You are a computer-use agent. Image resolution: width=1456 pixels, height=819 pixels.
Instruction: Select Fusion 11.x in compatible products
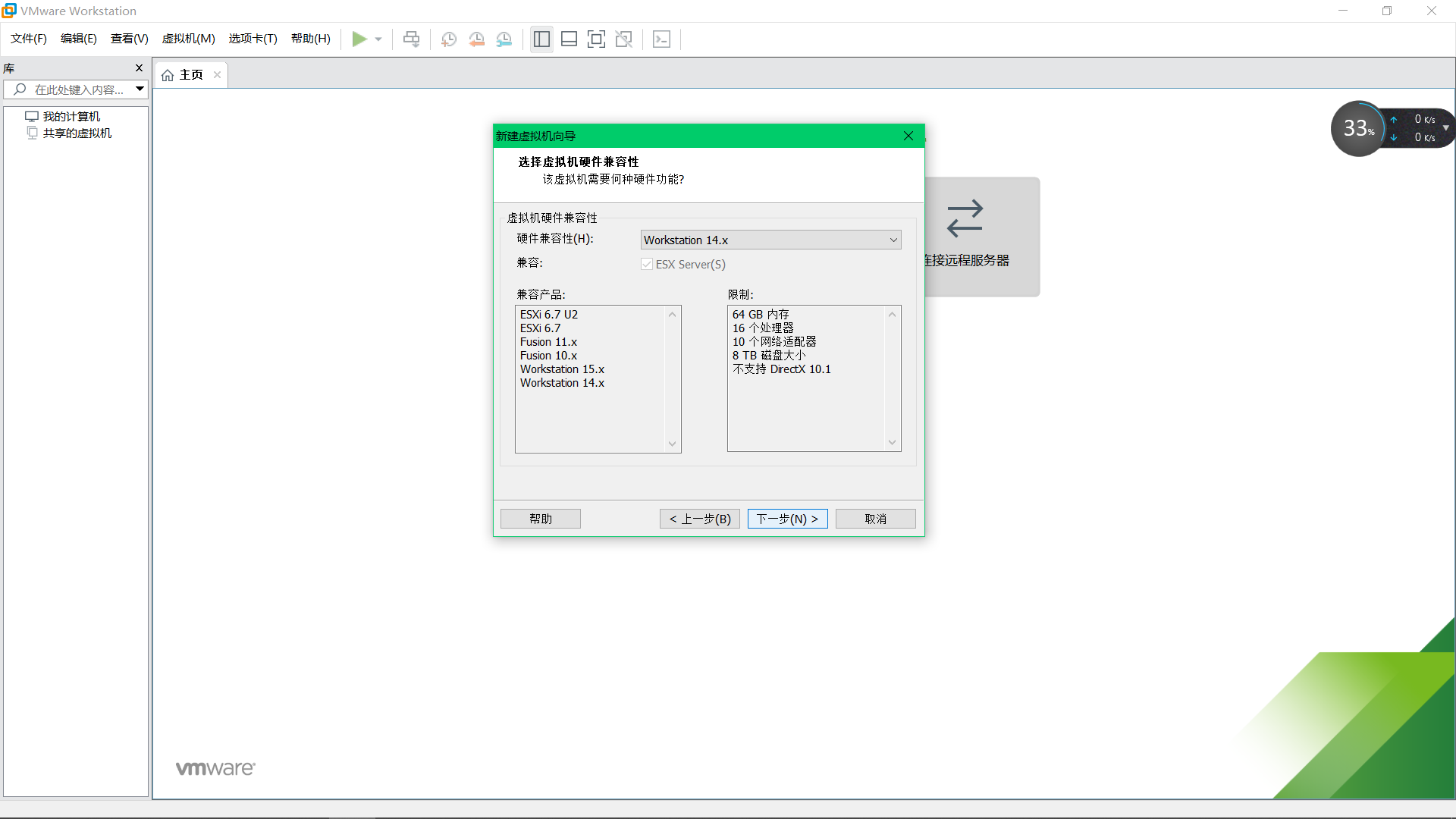tap(548, 342)
